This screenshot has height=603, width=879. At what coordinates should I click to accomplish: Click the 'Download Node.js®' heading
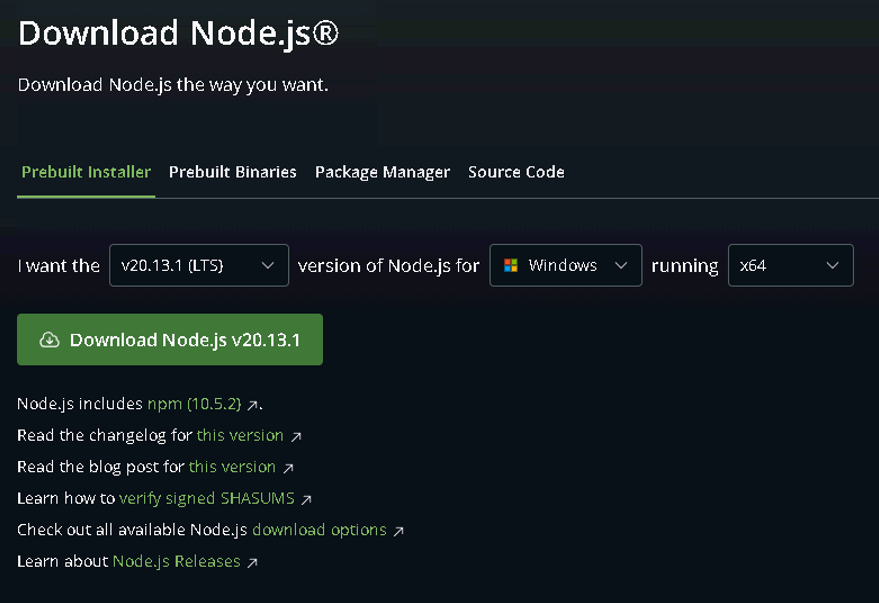[178, 33]
